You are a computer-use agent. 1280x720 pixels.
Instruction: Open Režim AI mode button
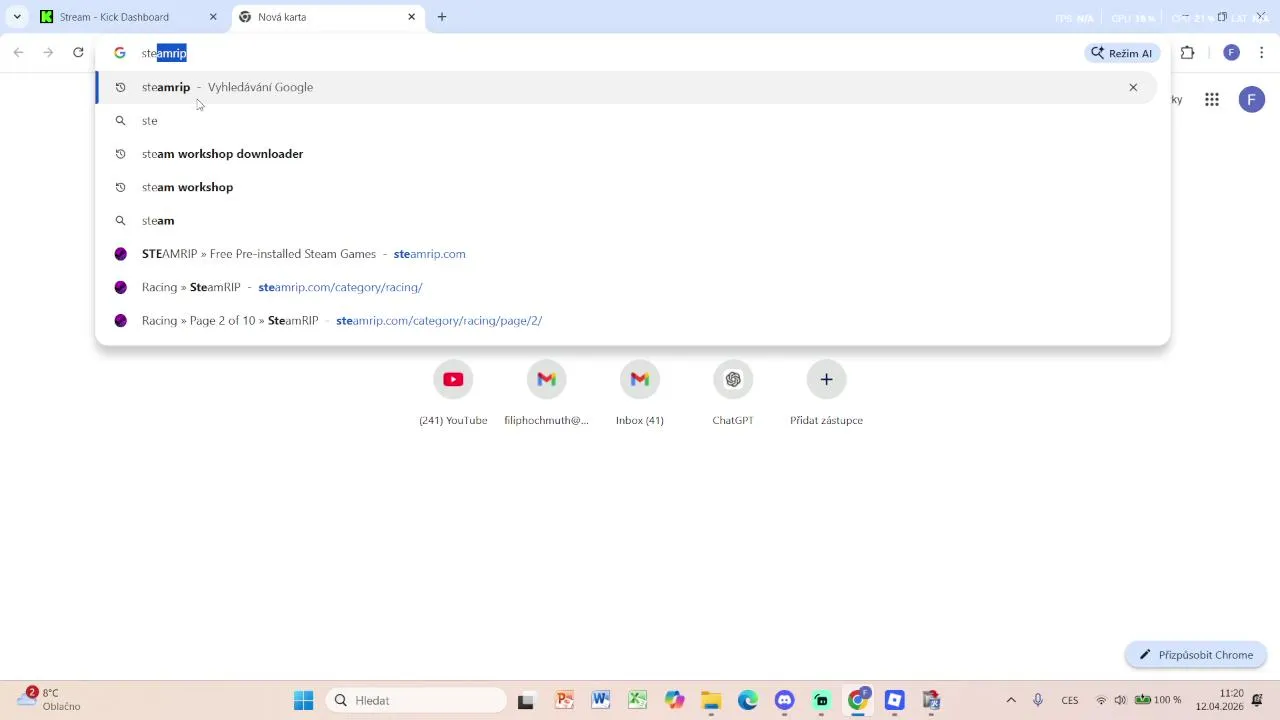pyautogui.click(x=1122, y=53)
